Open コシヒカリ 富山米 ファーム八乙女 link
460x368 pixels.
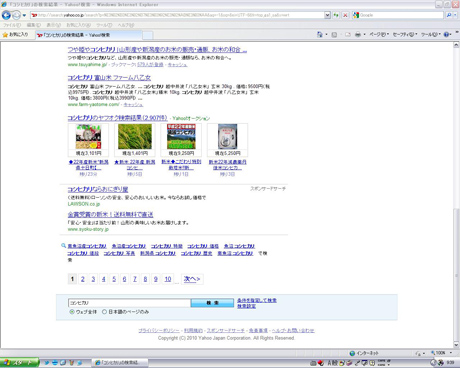(x=109, y=78)
